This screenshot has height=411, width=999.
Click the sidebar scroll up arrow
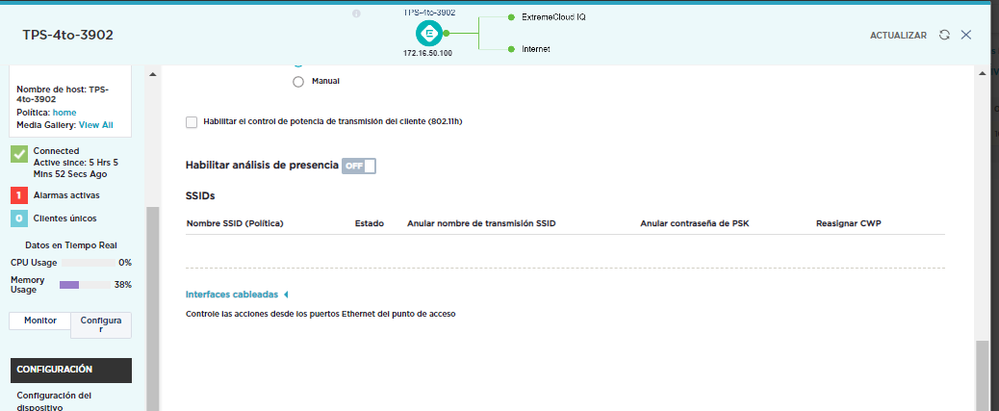tap(153, 74)
